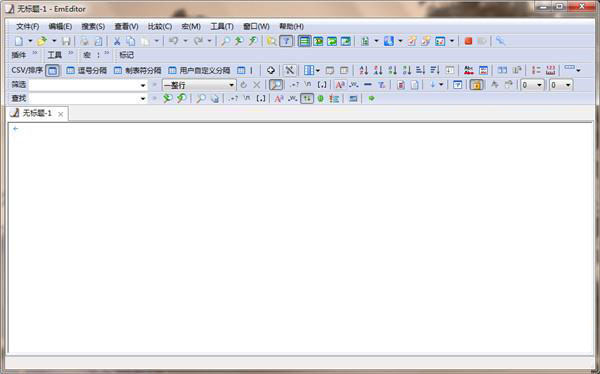Click the Find in Files folder-magnifier icon

pos(271,41)
